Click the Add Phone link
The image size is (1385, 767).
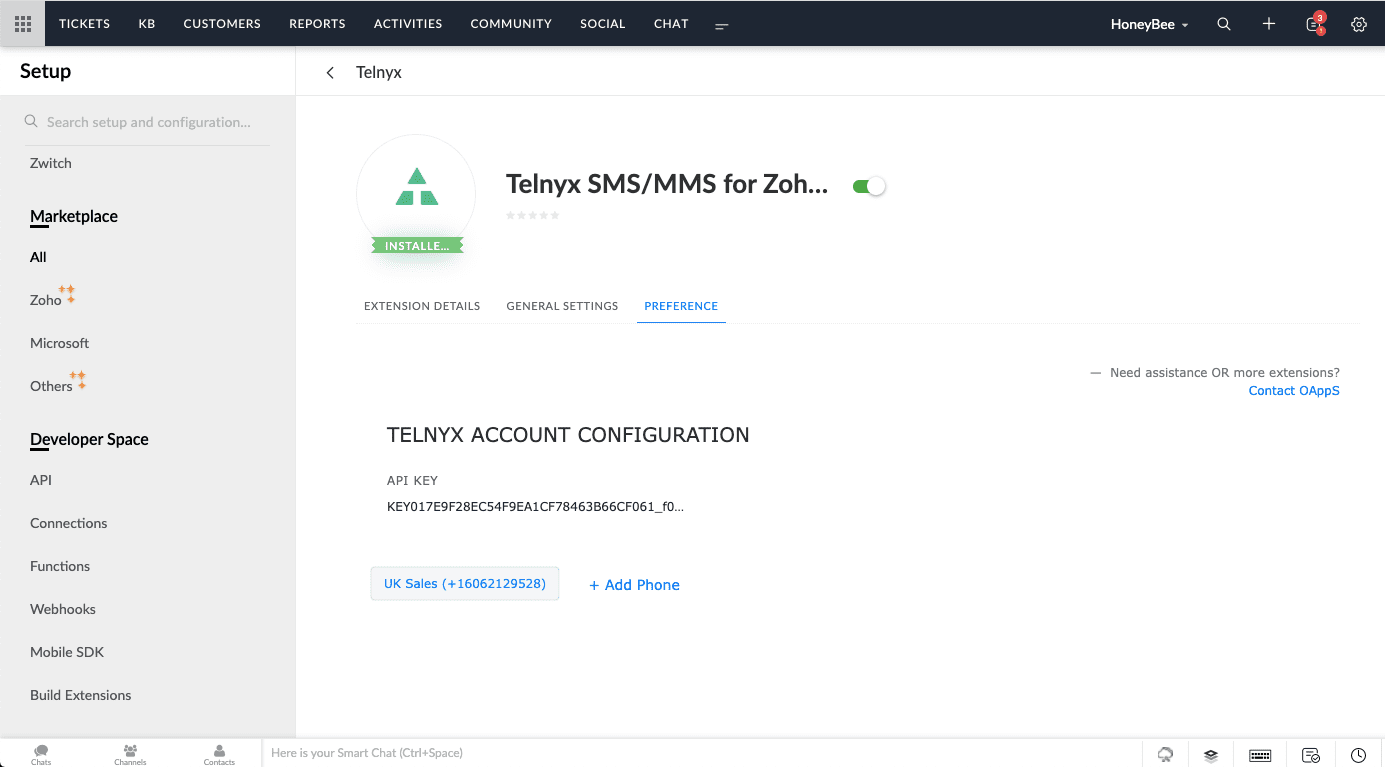[634, 585]
